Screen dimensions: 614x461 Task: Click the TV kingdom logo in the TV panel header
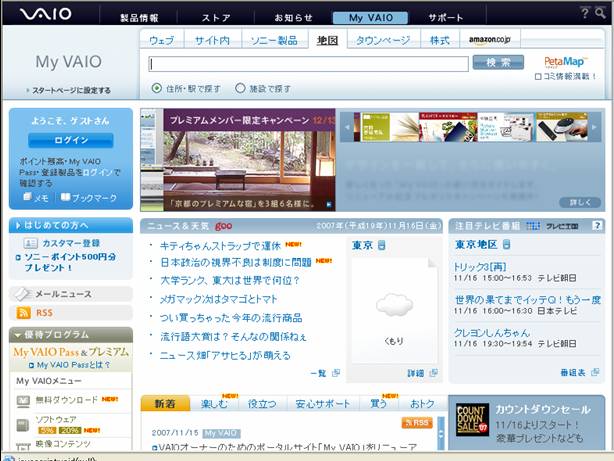pyautogui.click(x=552, y=226)
